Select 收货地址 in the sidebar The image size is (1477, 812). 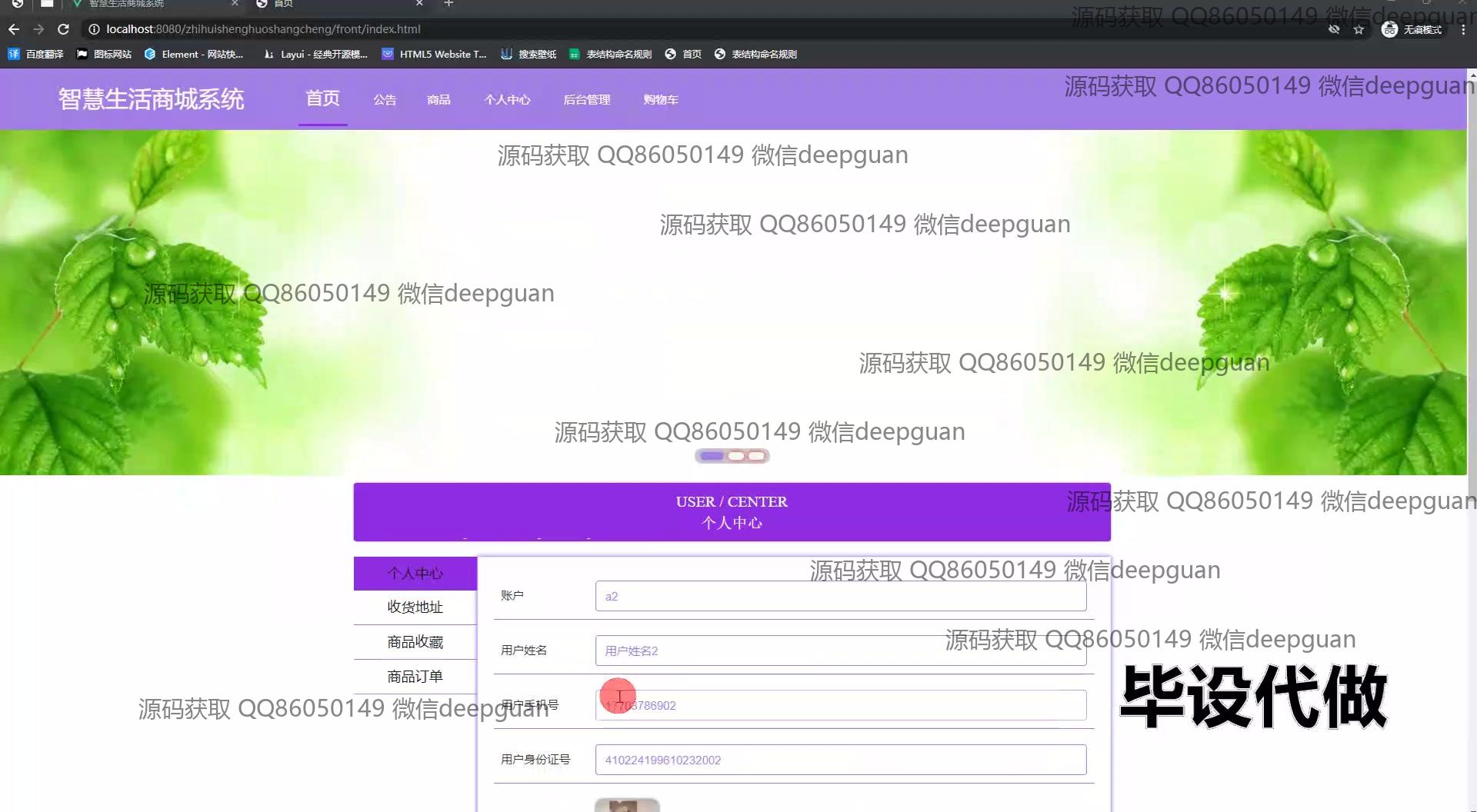(x=415, y=607)
